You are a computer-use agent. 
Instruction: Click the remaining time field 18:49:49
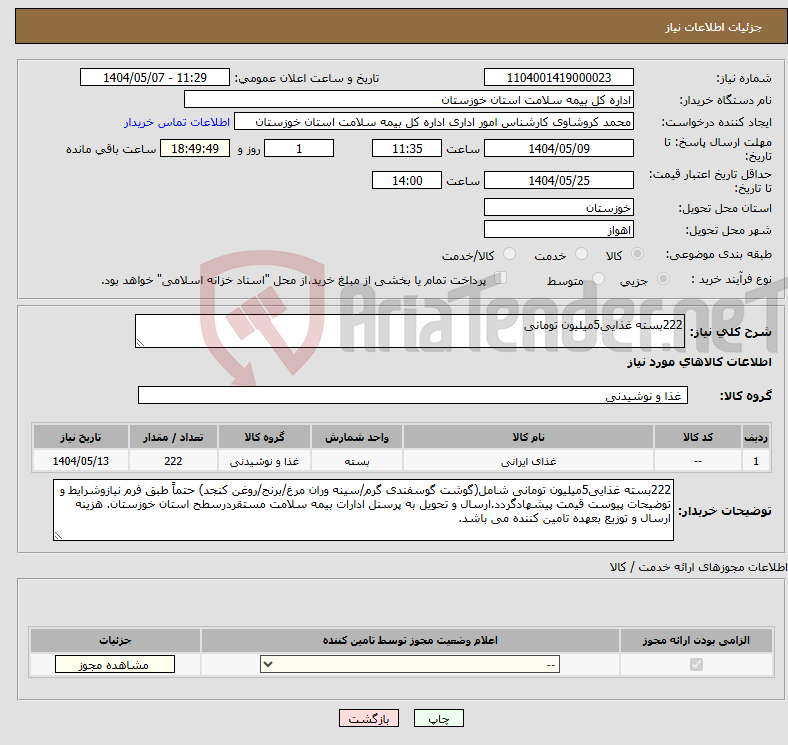click(195, 148)
